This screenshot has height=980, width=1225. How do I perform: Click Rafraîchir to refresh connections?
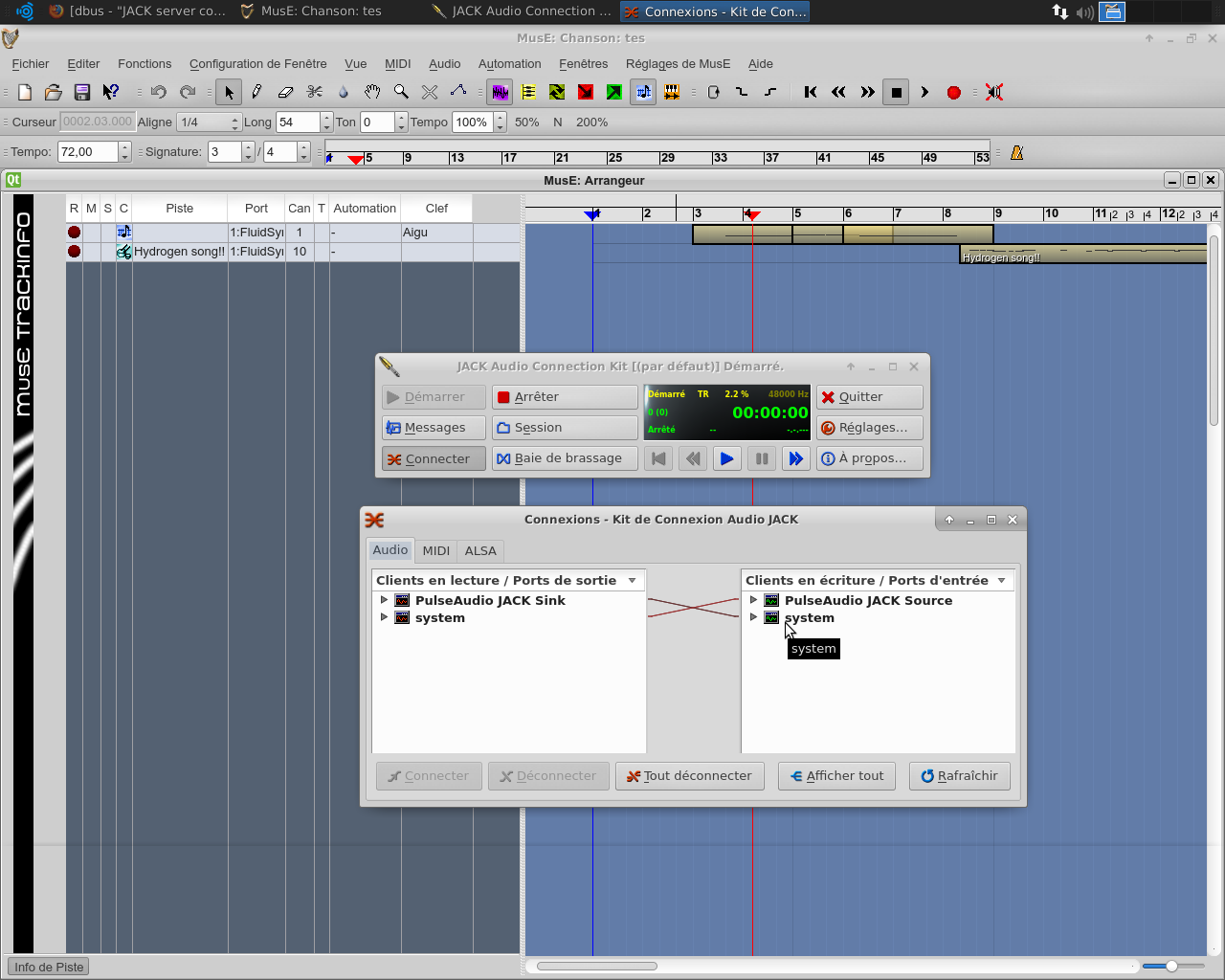[x=959, y=776]
